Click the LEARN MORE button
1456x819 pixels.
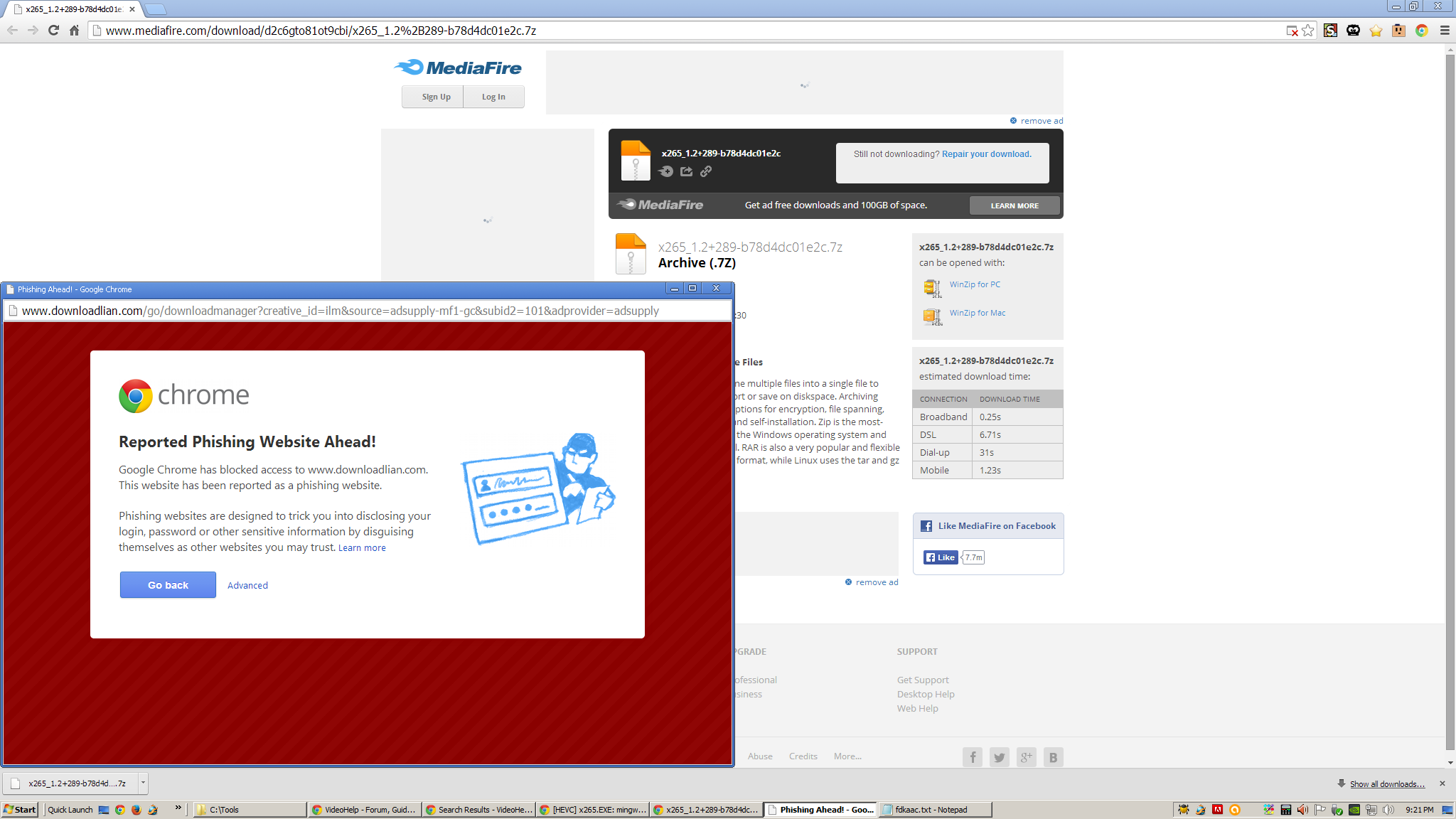(1015, 205)
